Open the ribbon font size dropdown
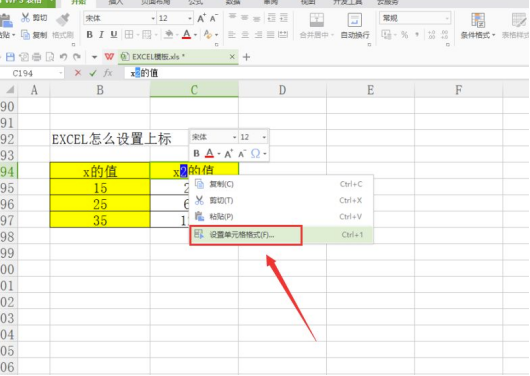 (190, 18)
